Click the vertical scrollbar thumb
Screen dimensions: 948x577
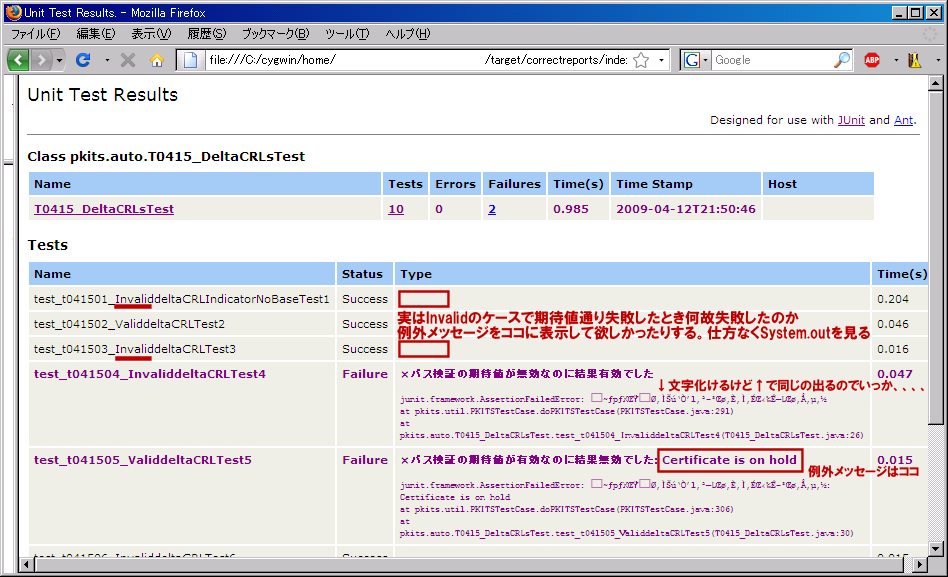click(935, 258)
